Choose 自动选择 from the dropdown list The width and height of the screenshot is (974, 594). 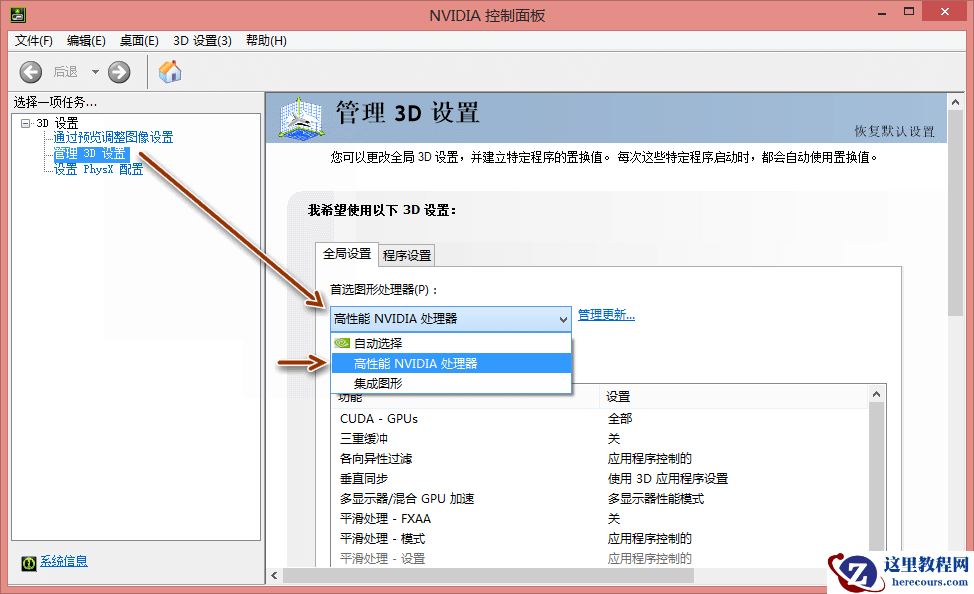click(451, 343)
